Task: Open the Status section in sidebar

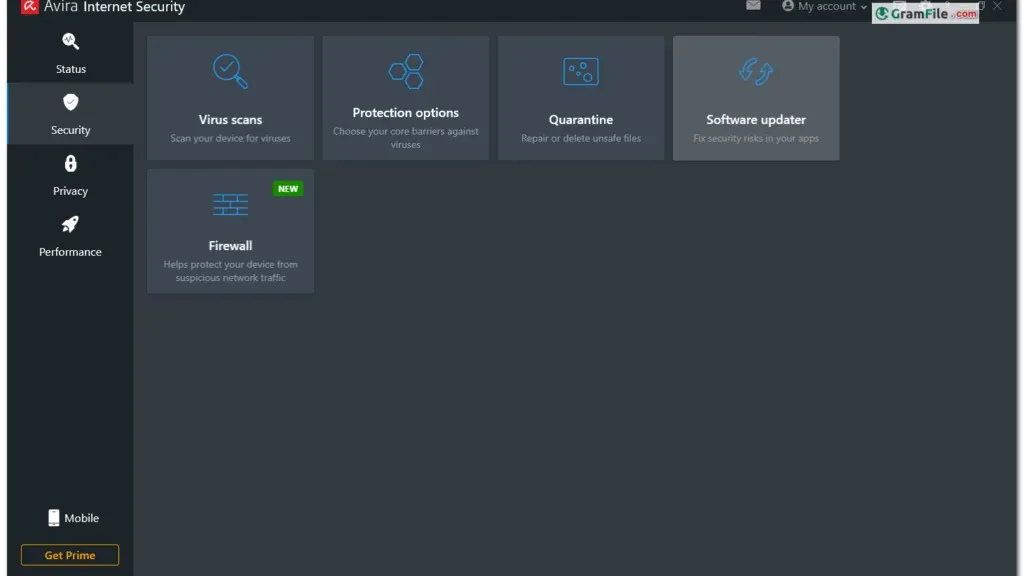Action: (71, 53)
